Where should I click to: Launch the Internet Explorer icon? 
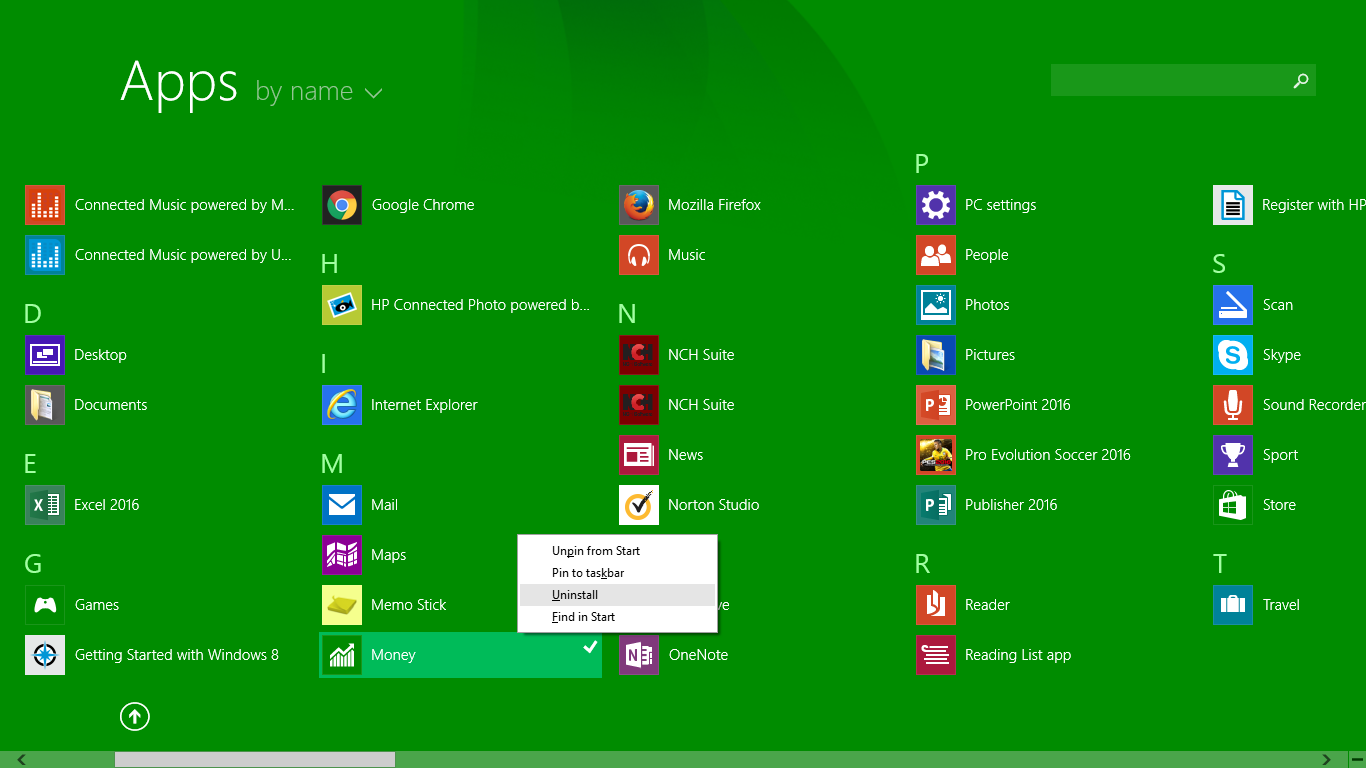(x=342, y=405)
